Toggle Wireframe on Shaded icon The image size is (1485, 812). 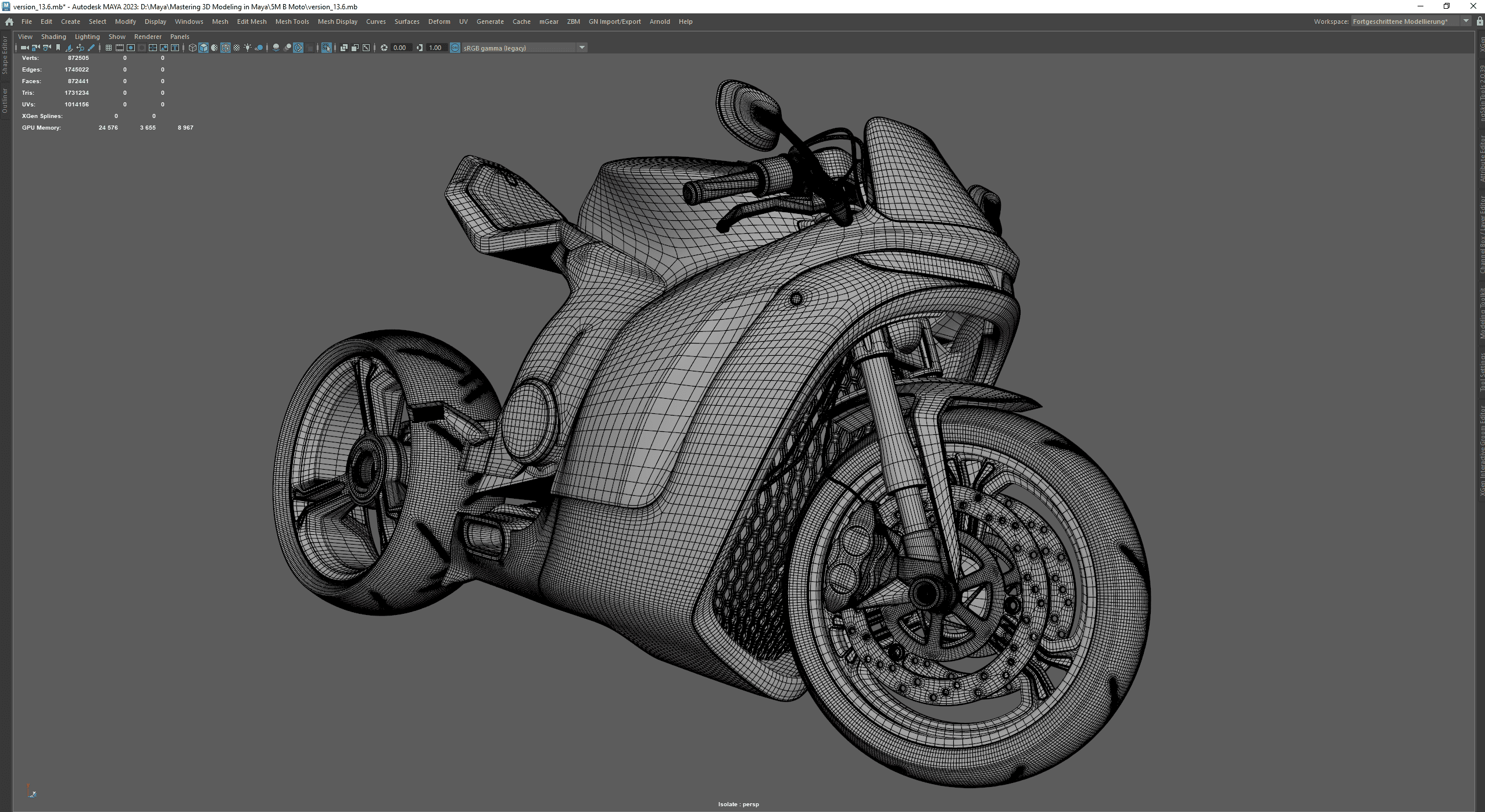pyautogui.click(x=226, y=48)
